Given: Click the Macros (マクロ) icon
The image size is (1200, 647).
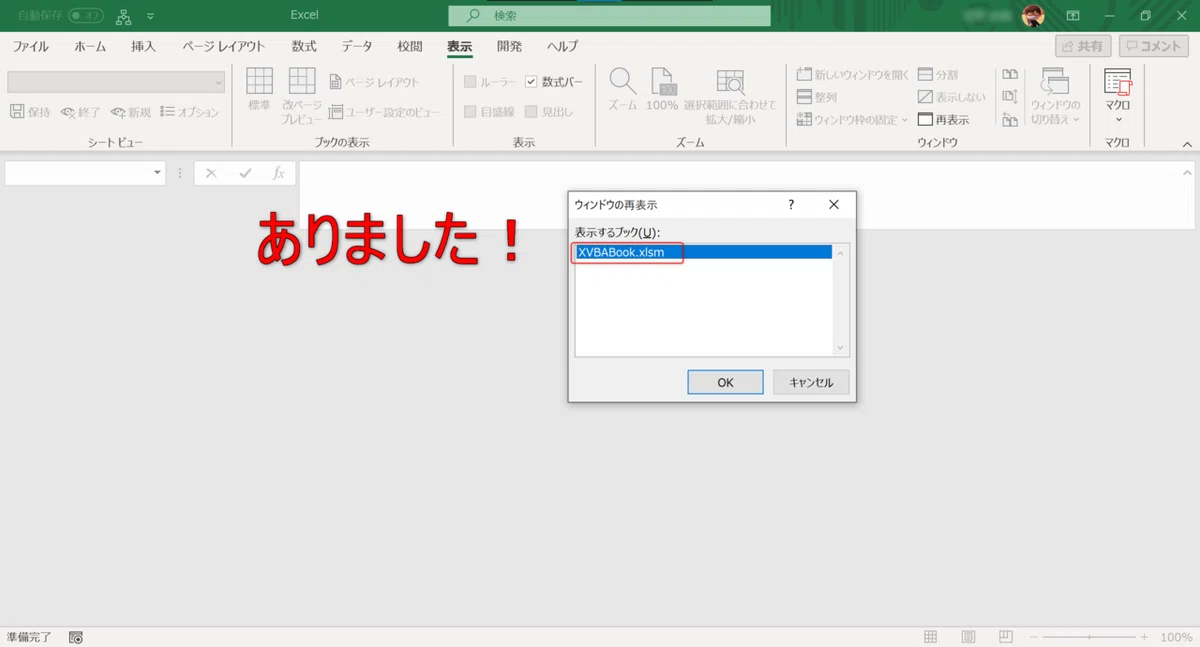Looking at the screenshot, I should pos(1117,83).
